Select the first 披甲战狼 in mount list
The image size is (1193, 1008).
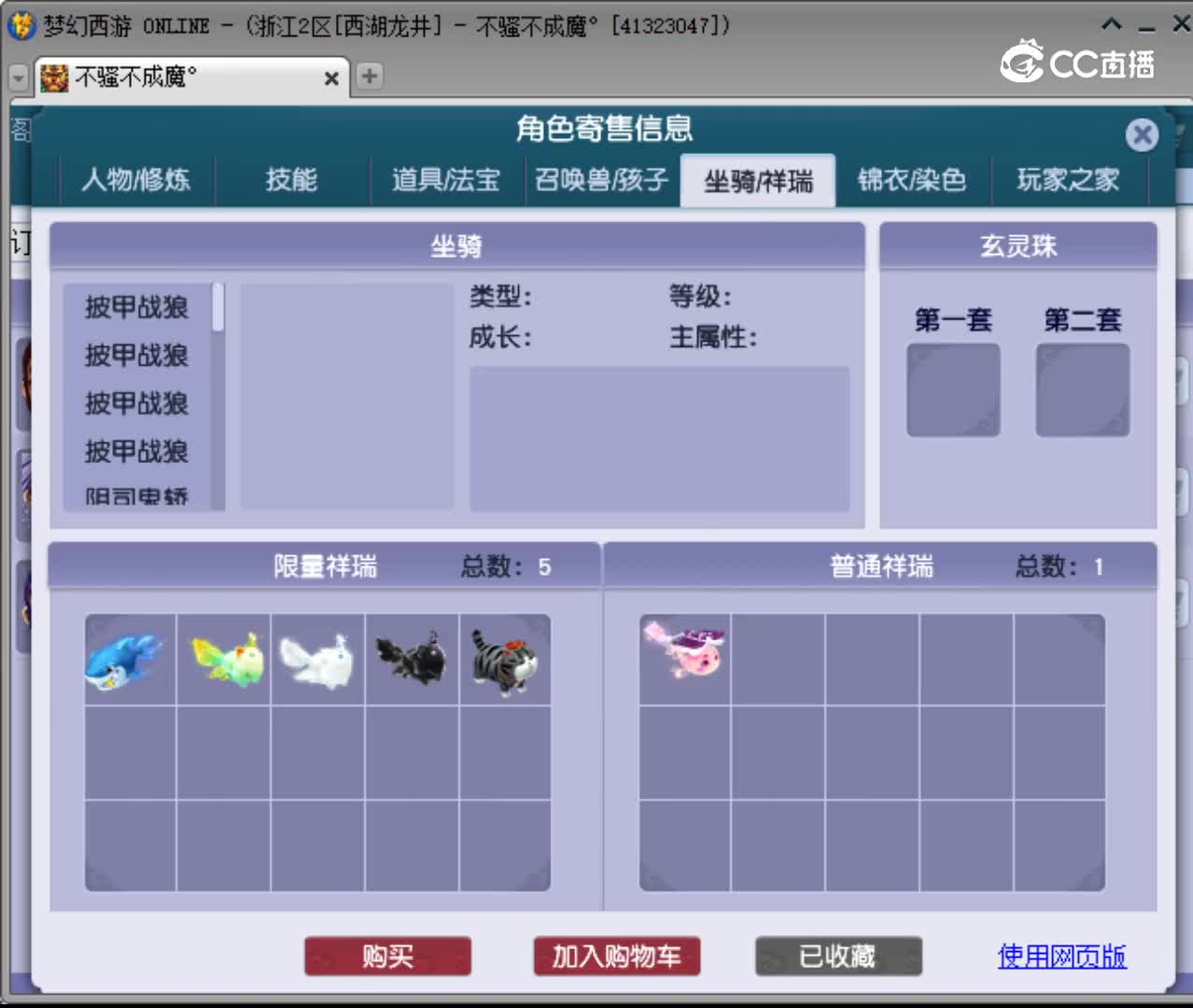(137, 307)
